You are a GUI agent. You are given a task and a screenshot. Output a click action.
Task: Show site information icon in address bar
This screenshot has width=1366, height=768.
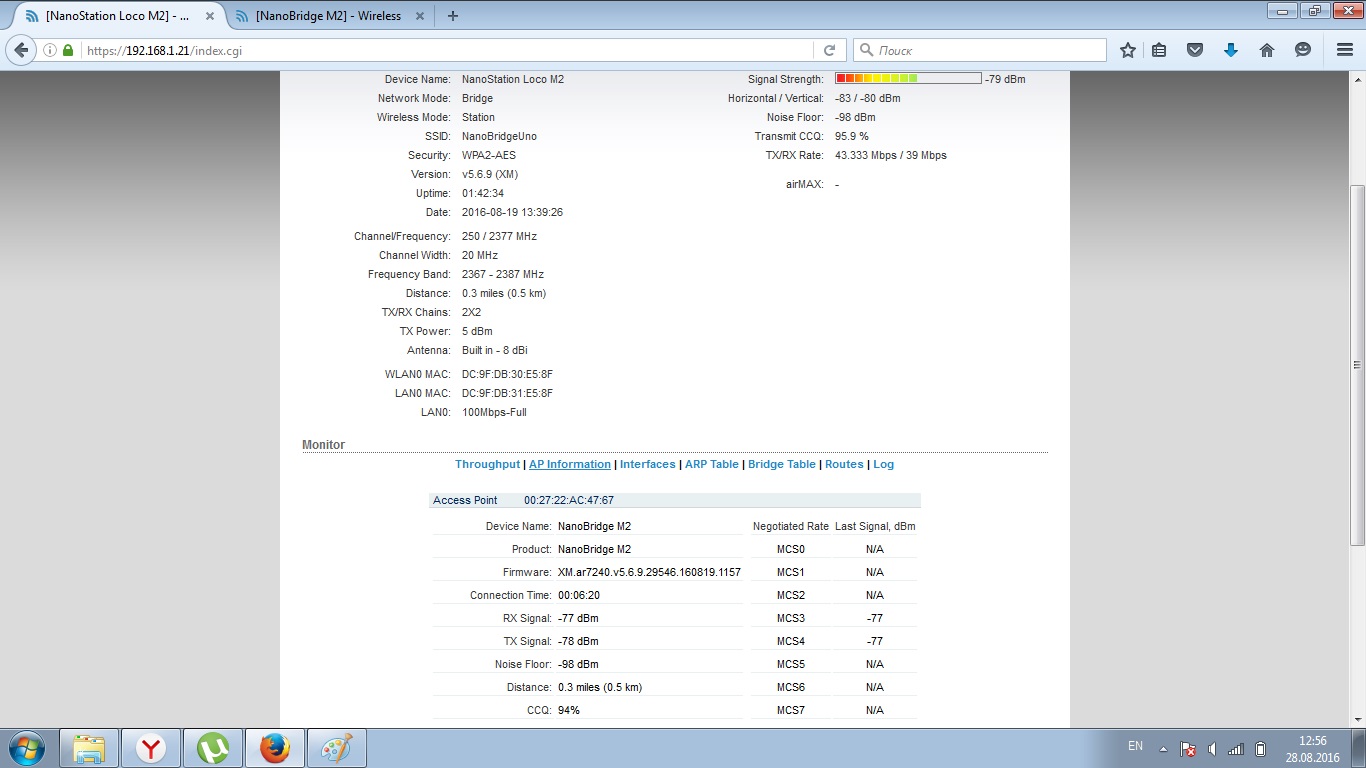pyautogui.click(x=50, y=50)
